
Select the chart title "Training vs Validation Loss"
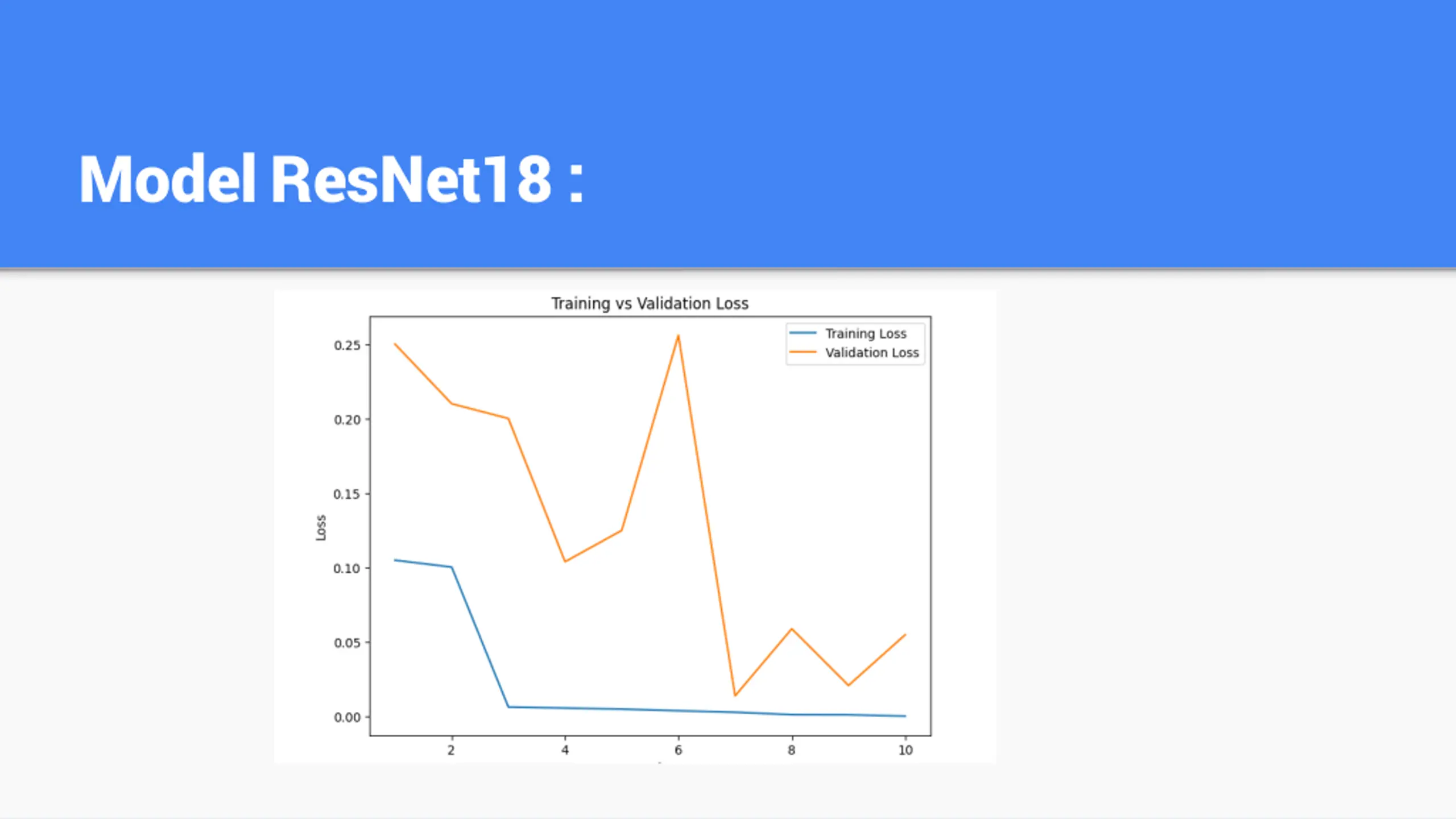[650, 303]
